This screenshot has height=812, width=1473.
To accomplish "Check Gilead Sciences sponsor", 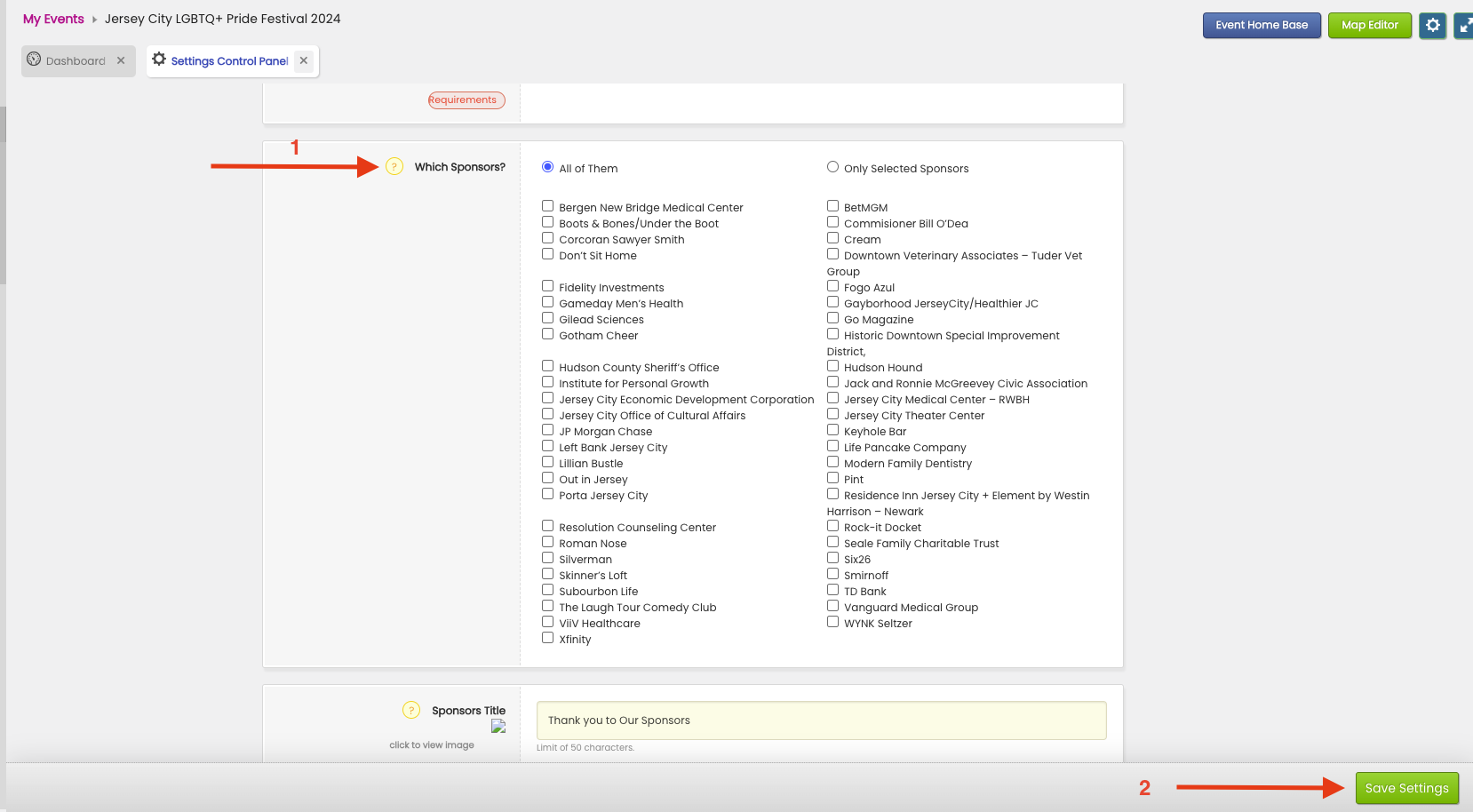I will [x=548, y=318].
